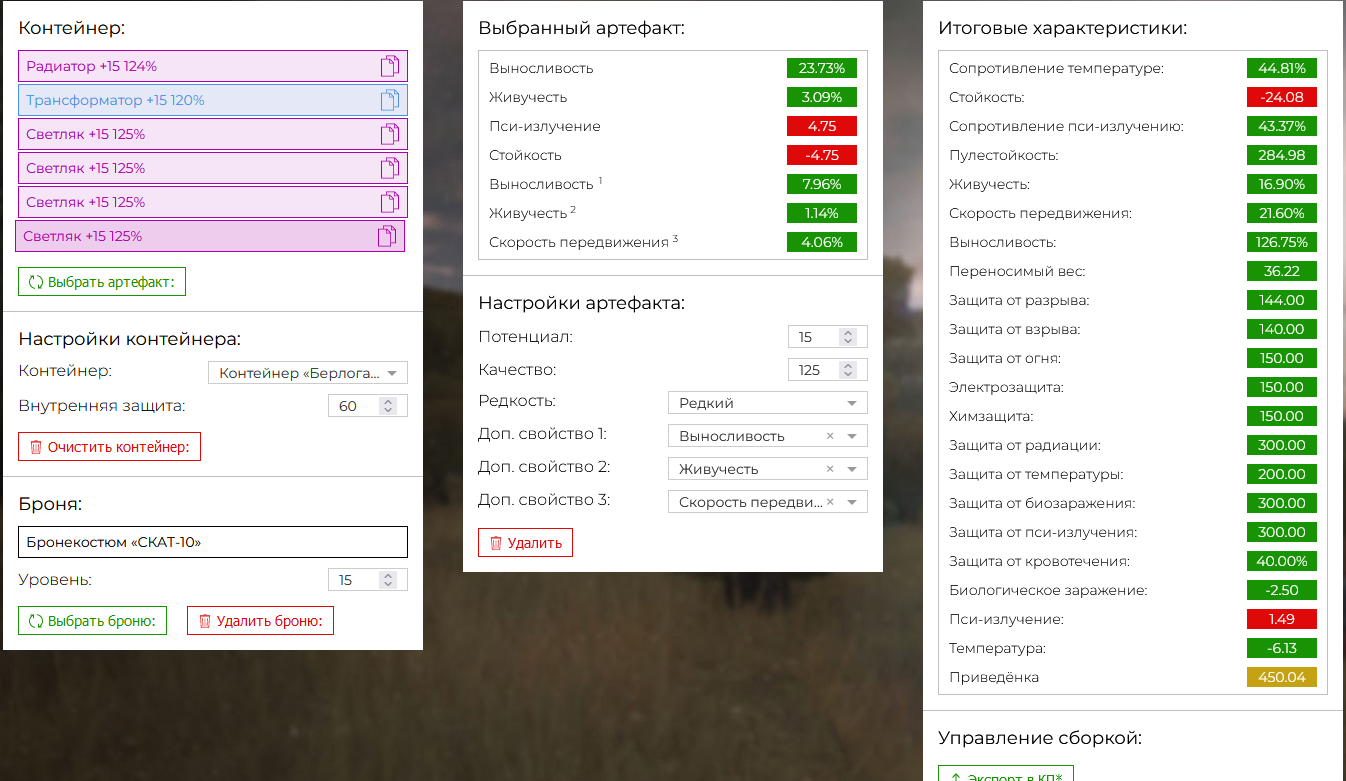The height and width of the screenshot is (781, 1346).
Task: Click the Управление сборкой heading
Action: click(1040, 738)
